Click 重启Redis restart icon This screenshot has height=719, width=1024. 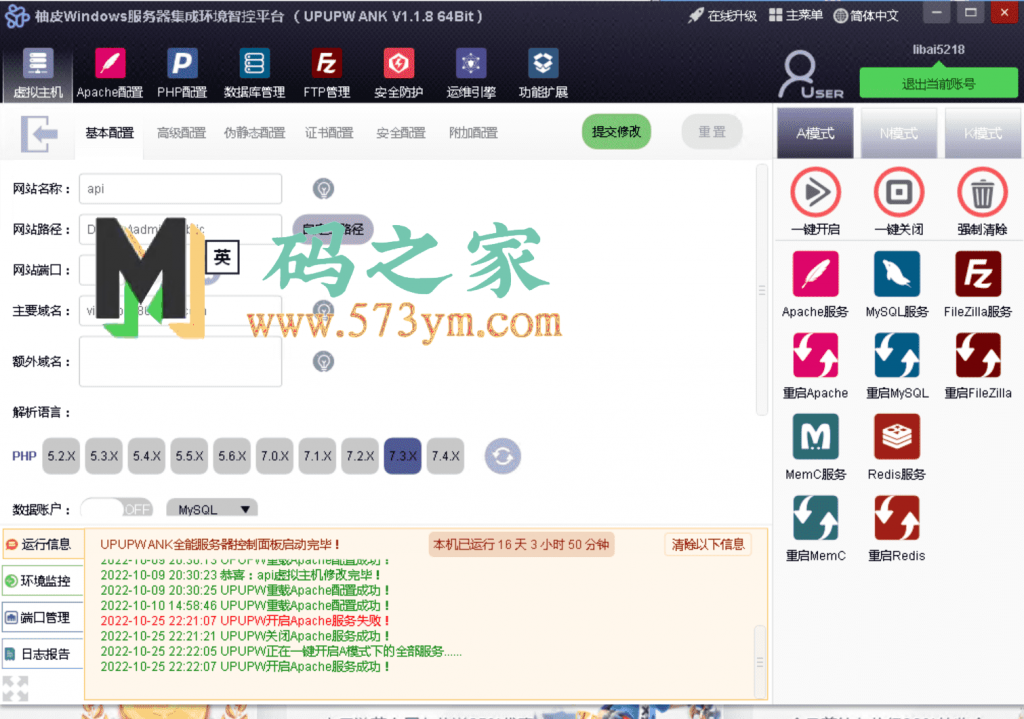pyautogui.click(x=897, y=519)
